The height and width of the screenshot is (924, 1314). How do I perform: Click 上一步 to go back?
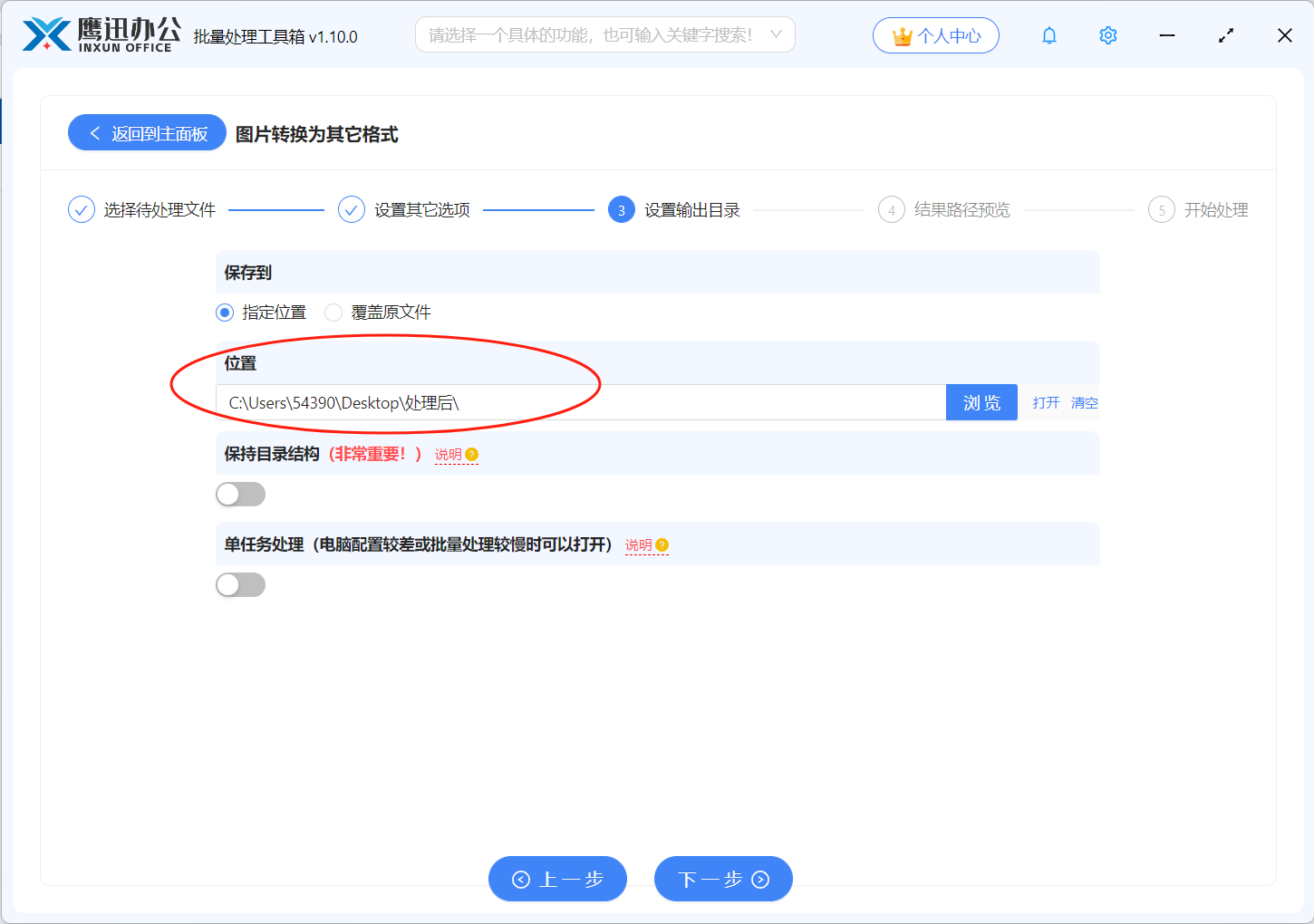[557, 879]
